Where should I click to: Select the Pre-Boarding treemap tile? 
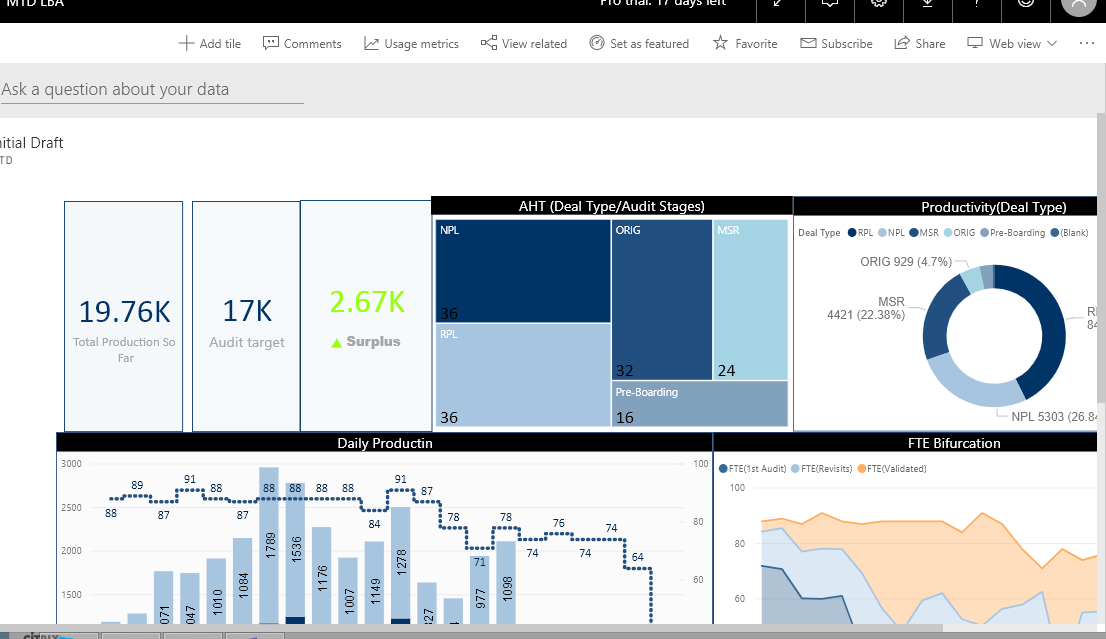[700, 403]
